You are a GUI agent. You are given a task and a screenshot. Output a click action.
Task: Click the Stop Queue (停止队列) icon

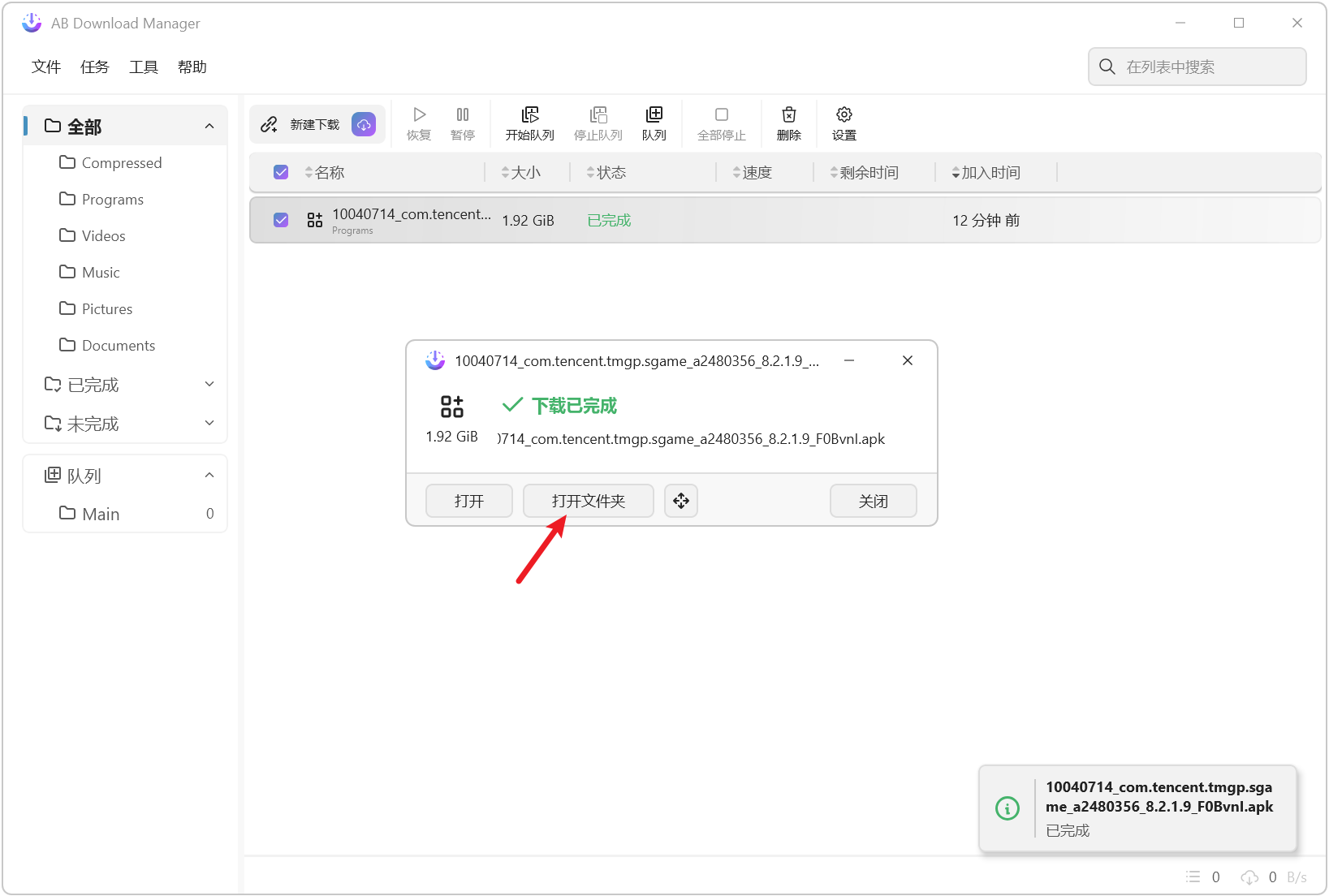click(x=598, y=114)
